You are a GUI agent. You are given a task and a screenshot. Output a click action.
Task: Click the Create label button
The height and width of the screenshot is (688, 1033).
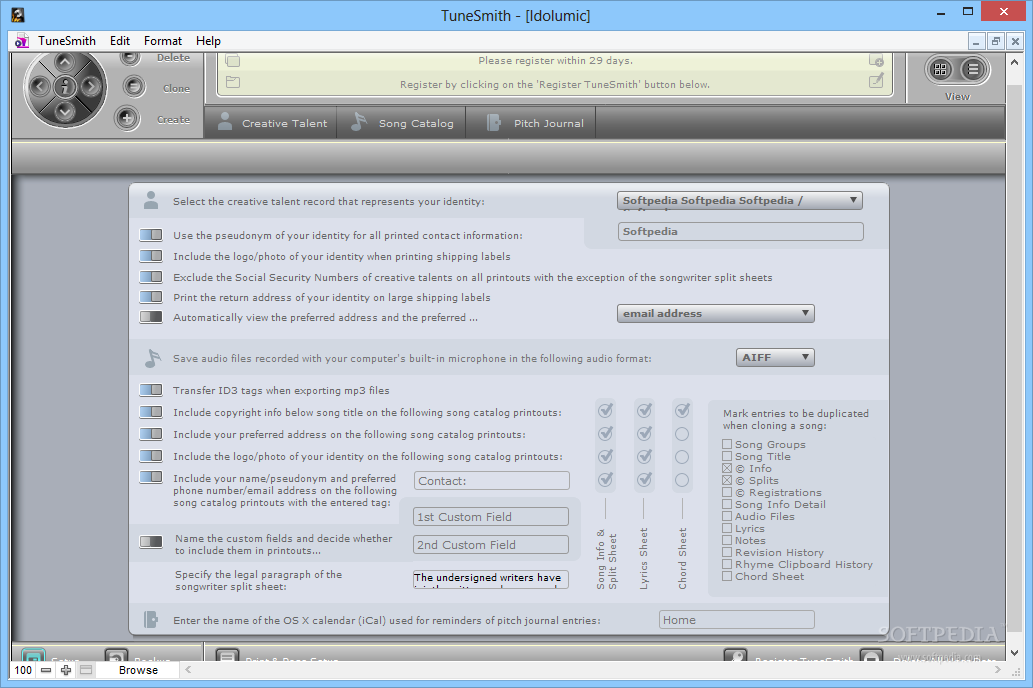[173, 119]
